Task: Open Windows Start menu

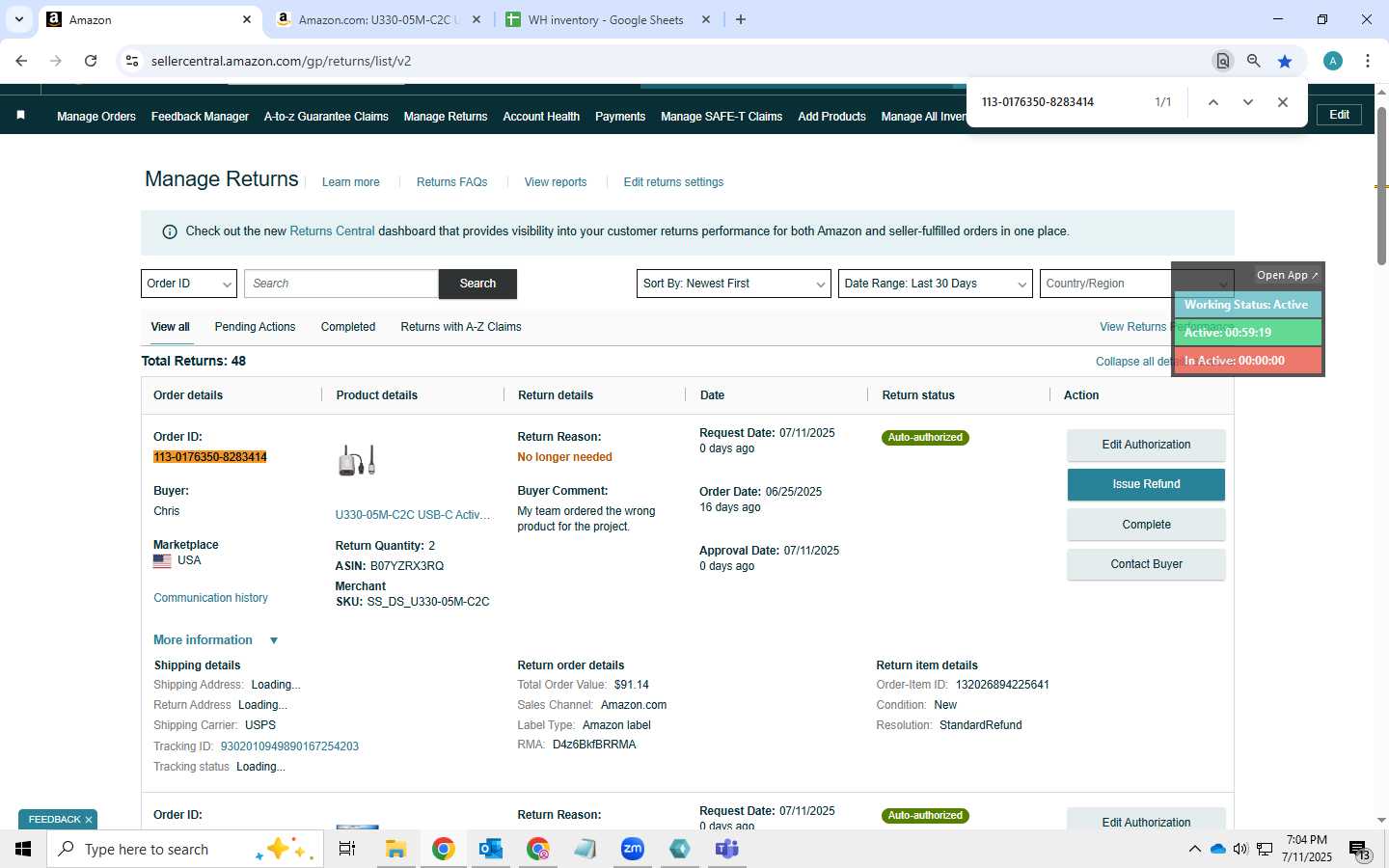Action: click(23, 849)
